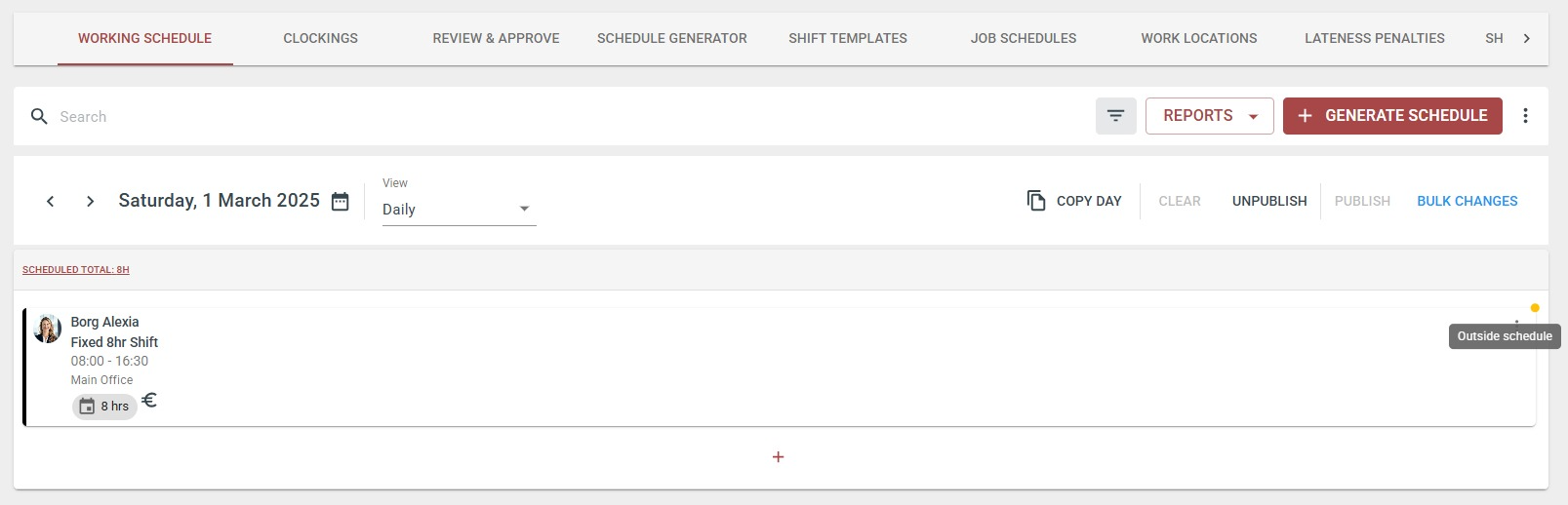1568x505 pixels.
Task: Click into the Search field
Action: point(566,117)
